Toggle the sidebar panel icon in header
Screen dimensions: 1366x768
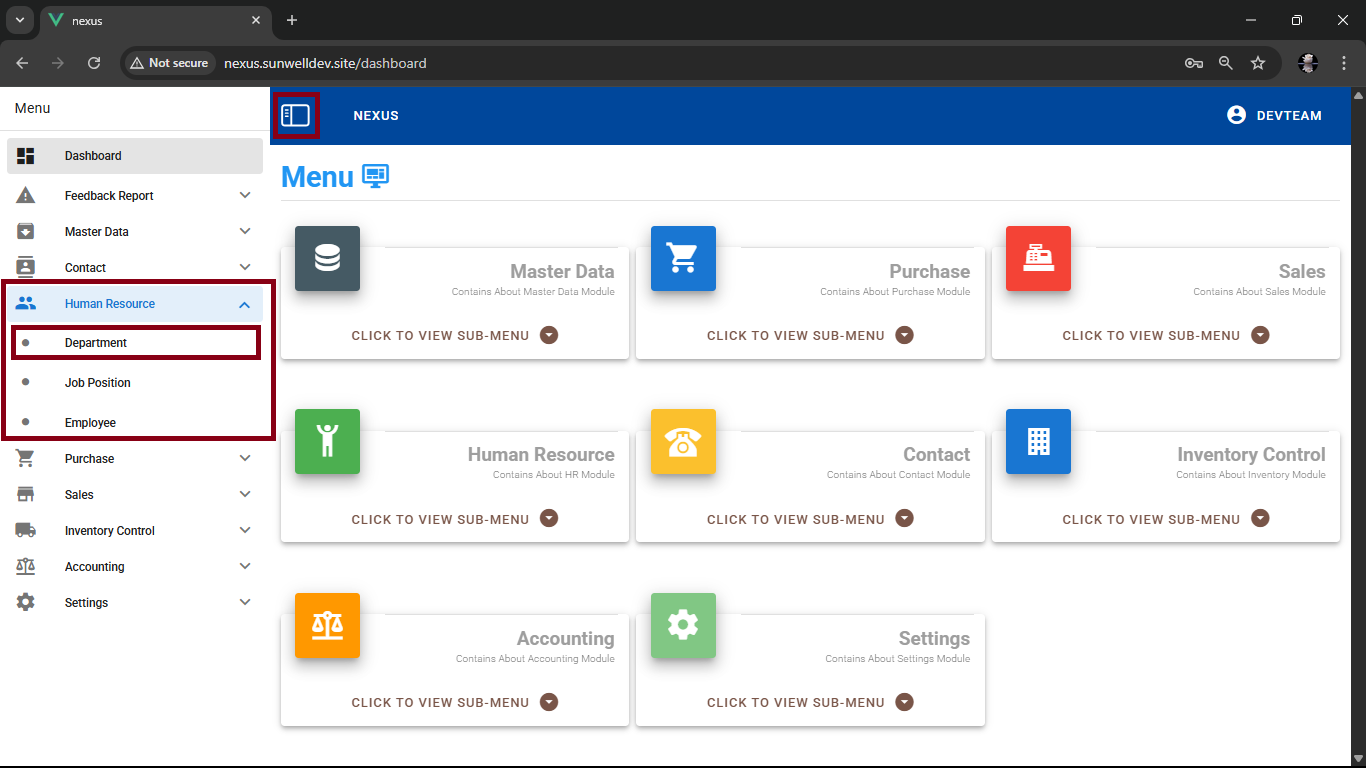296,116
